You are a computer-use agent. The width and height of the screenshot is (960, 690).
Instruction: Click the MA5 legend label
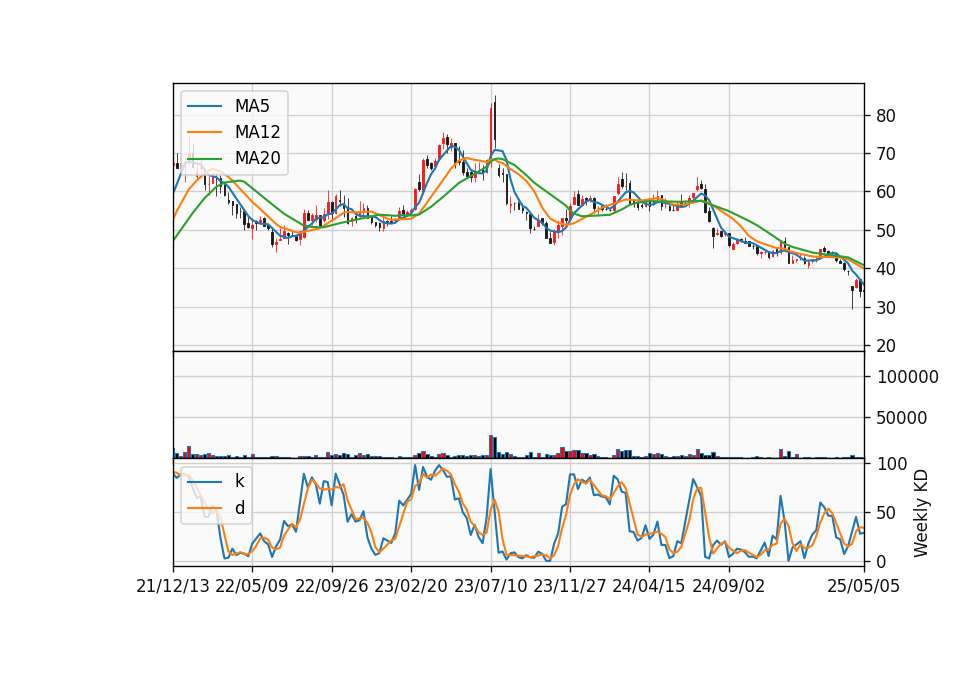[x=252, y=106]
